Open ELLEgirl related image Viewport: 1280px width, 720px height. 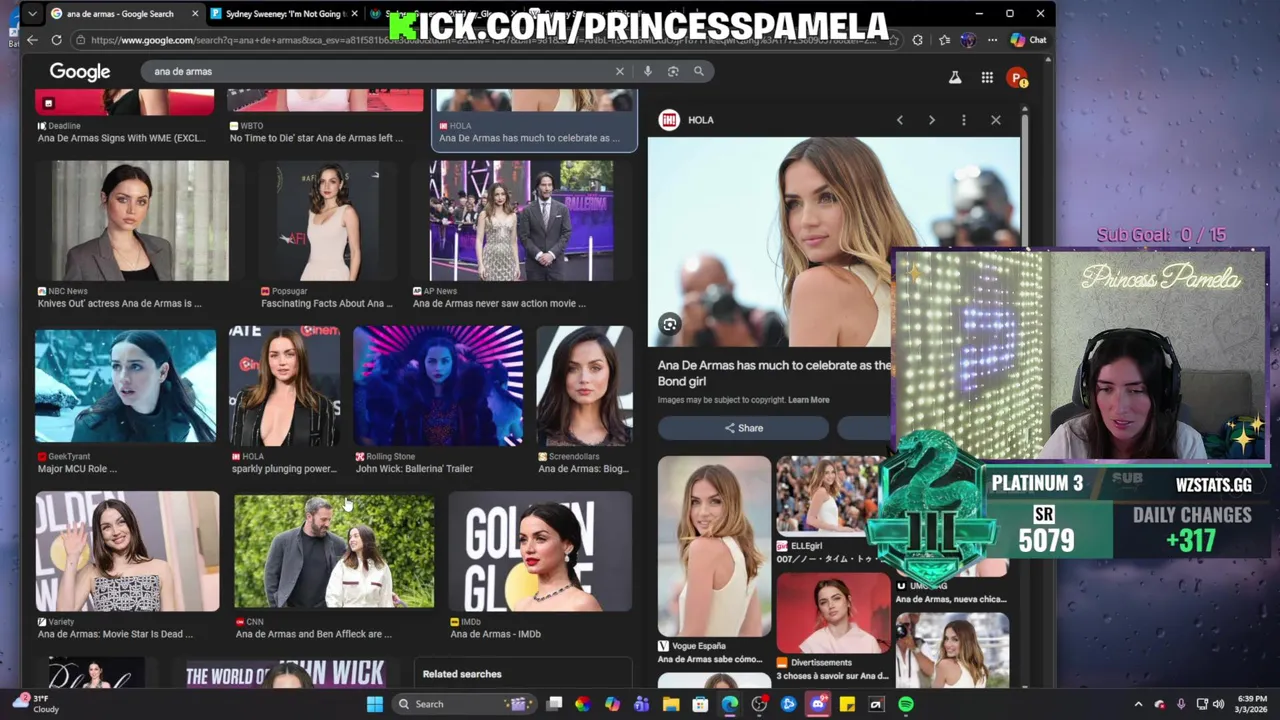pyautogui.click(x=828, y=496)
